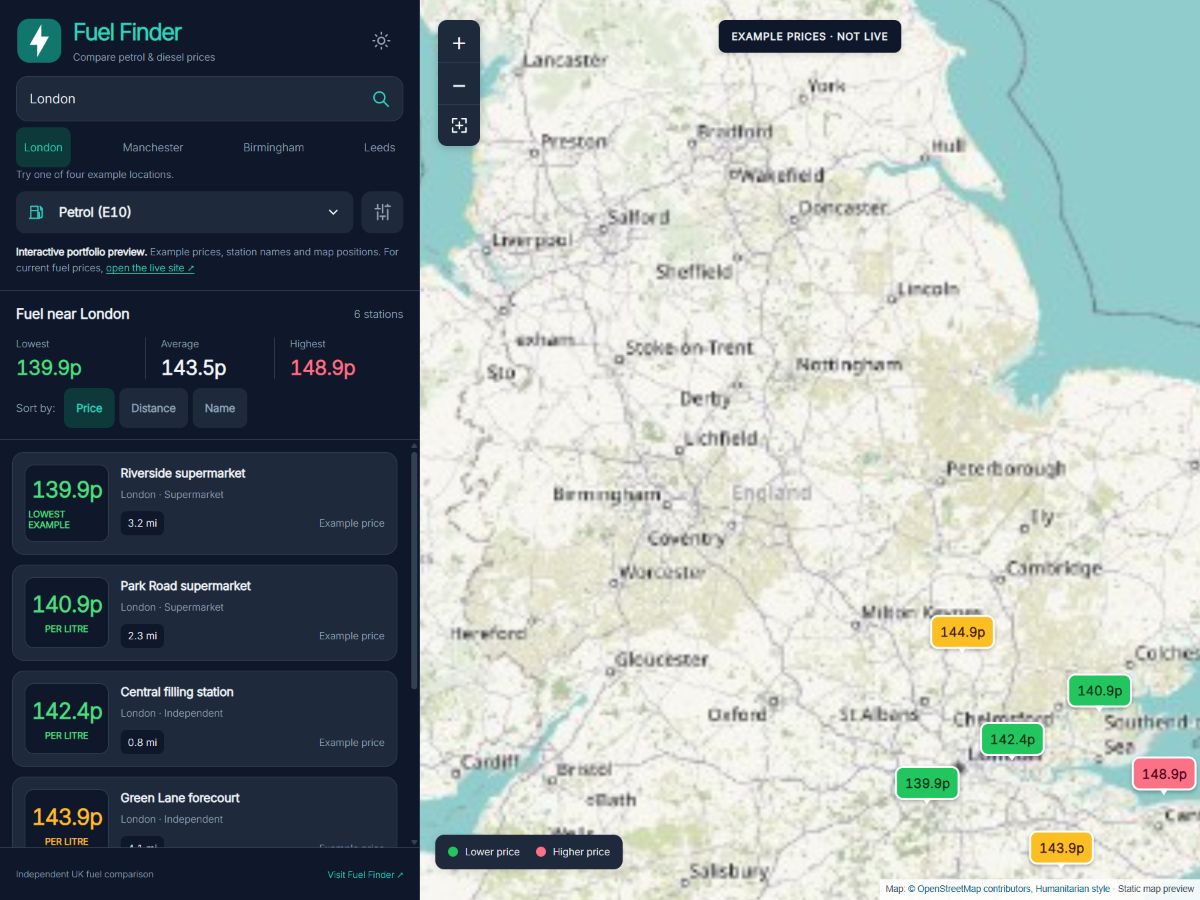Click the search magnifier icon
Screen dimensions: 1200x900
(381, 99)
